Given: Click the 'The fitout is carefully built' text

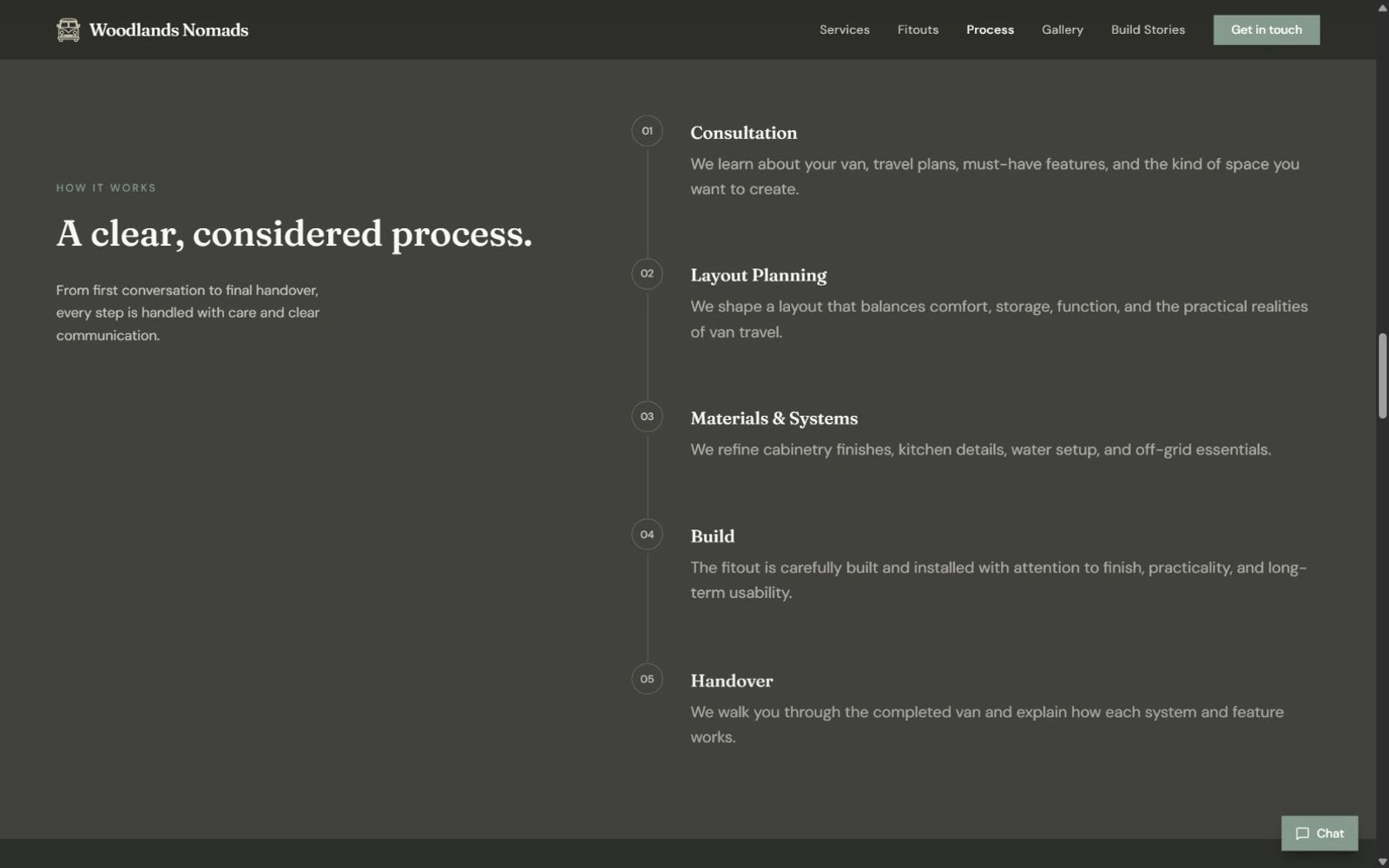Looking at the screenshot, I should tap(998, 580).
